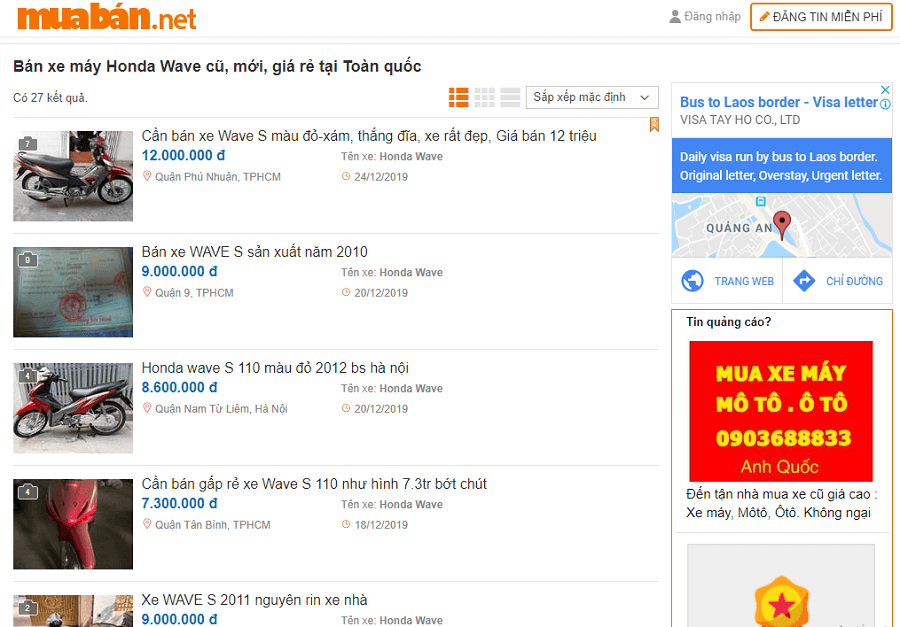This screenshot has height=627, width=900.
Task: Switch to the orange list view
Action: [x=459, y=98]
